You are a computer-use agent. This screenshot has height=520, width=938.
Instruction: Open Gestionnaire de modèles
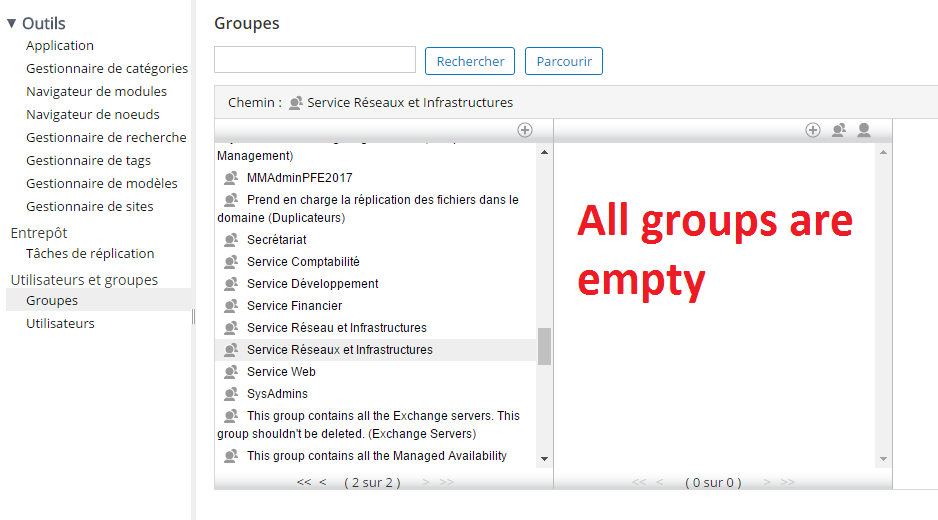[x=102, y=183]
